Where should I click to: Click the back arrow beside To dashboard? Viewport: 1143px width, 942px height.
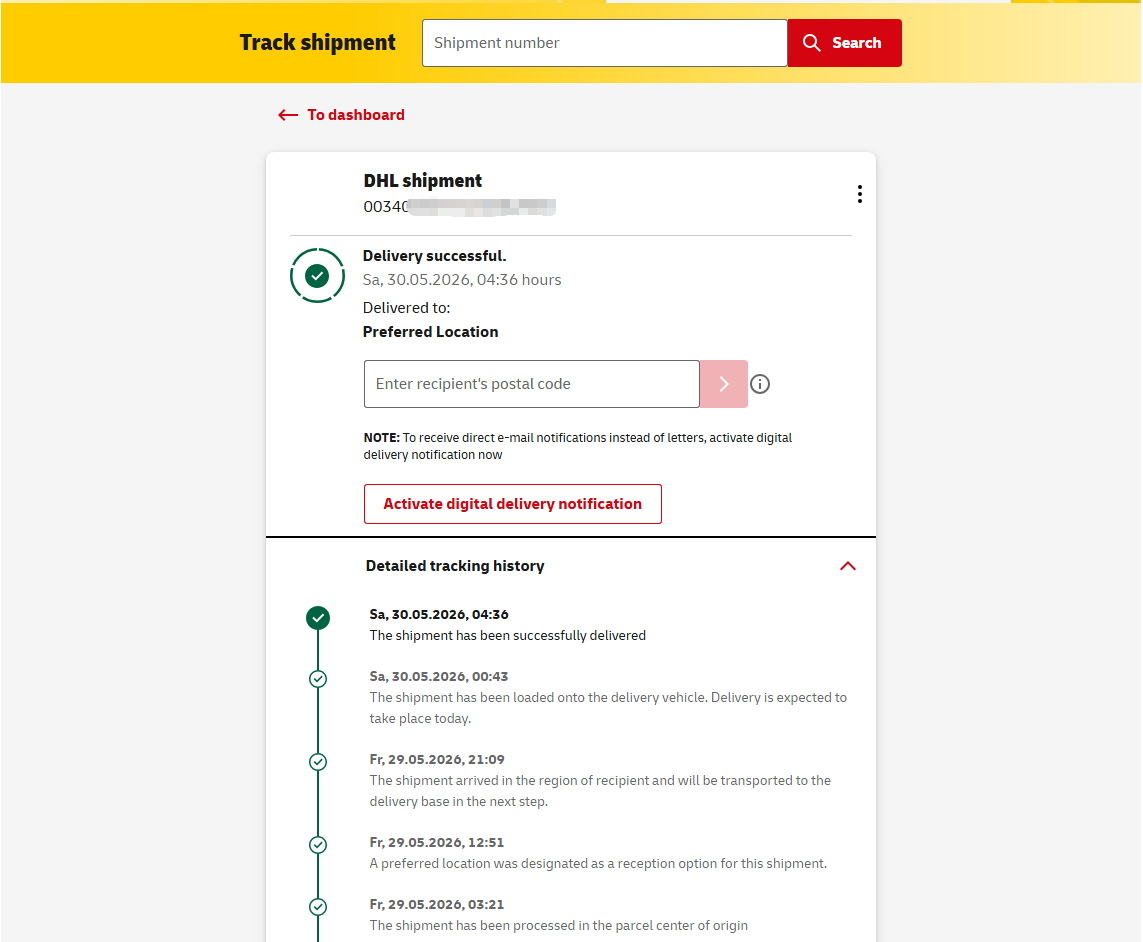tap(288, 115)
